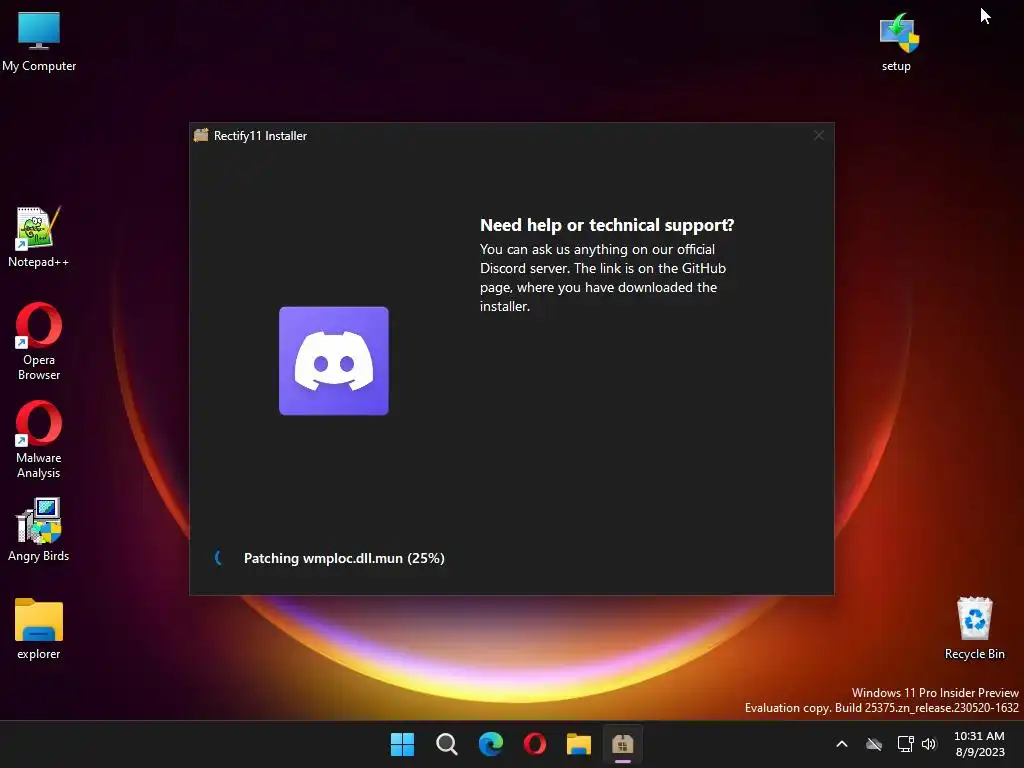The width and height of the screenshot is (1024, 768).
Task: Click the Rectify11 Installer title bar icon
Action: click(201, 135)
